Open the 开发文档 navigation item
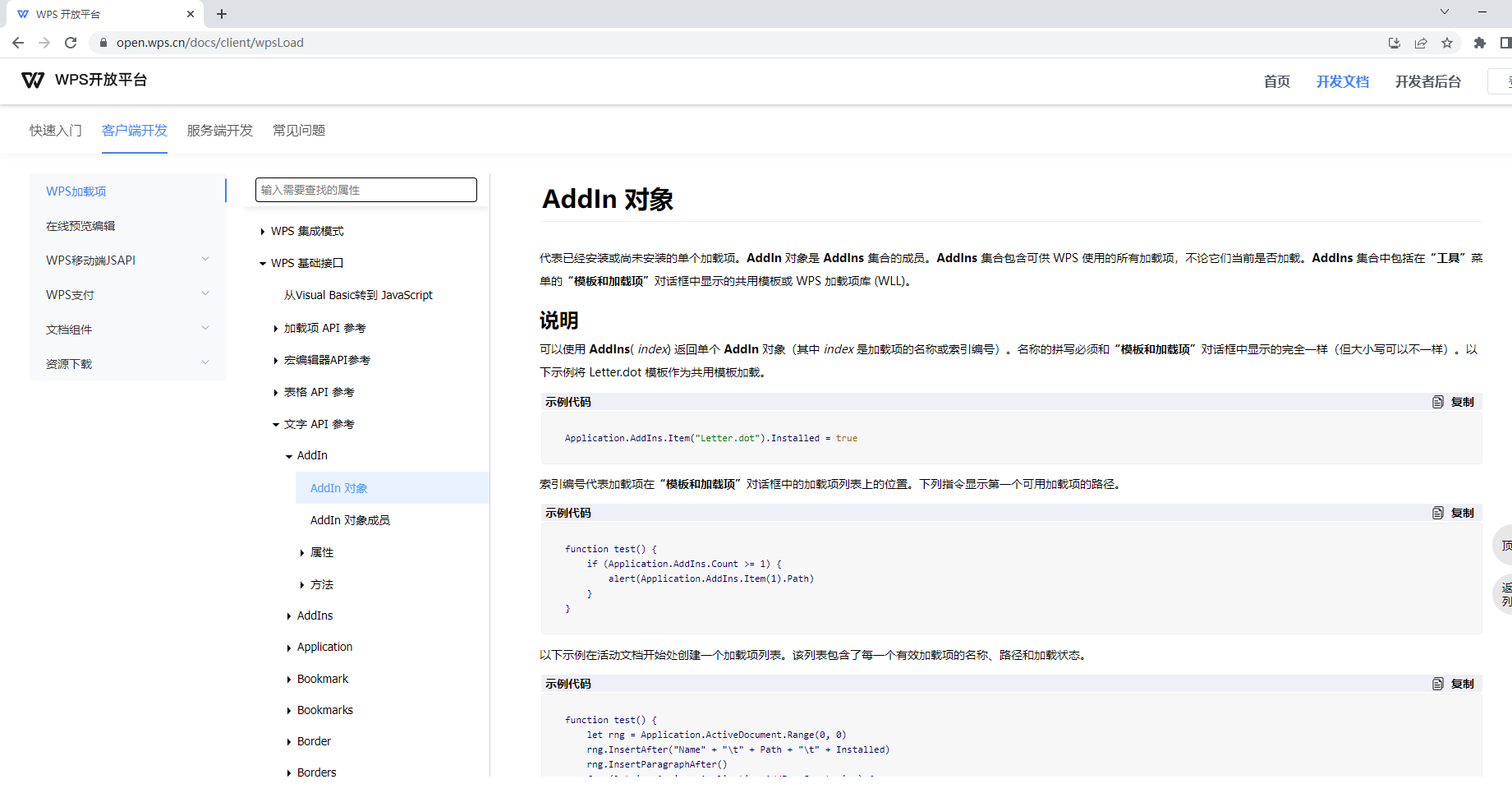Image resolution: width=1512 pixels, height=793 pixels. pos(1343,81)
